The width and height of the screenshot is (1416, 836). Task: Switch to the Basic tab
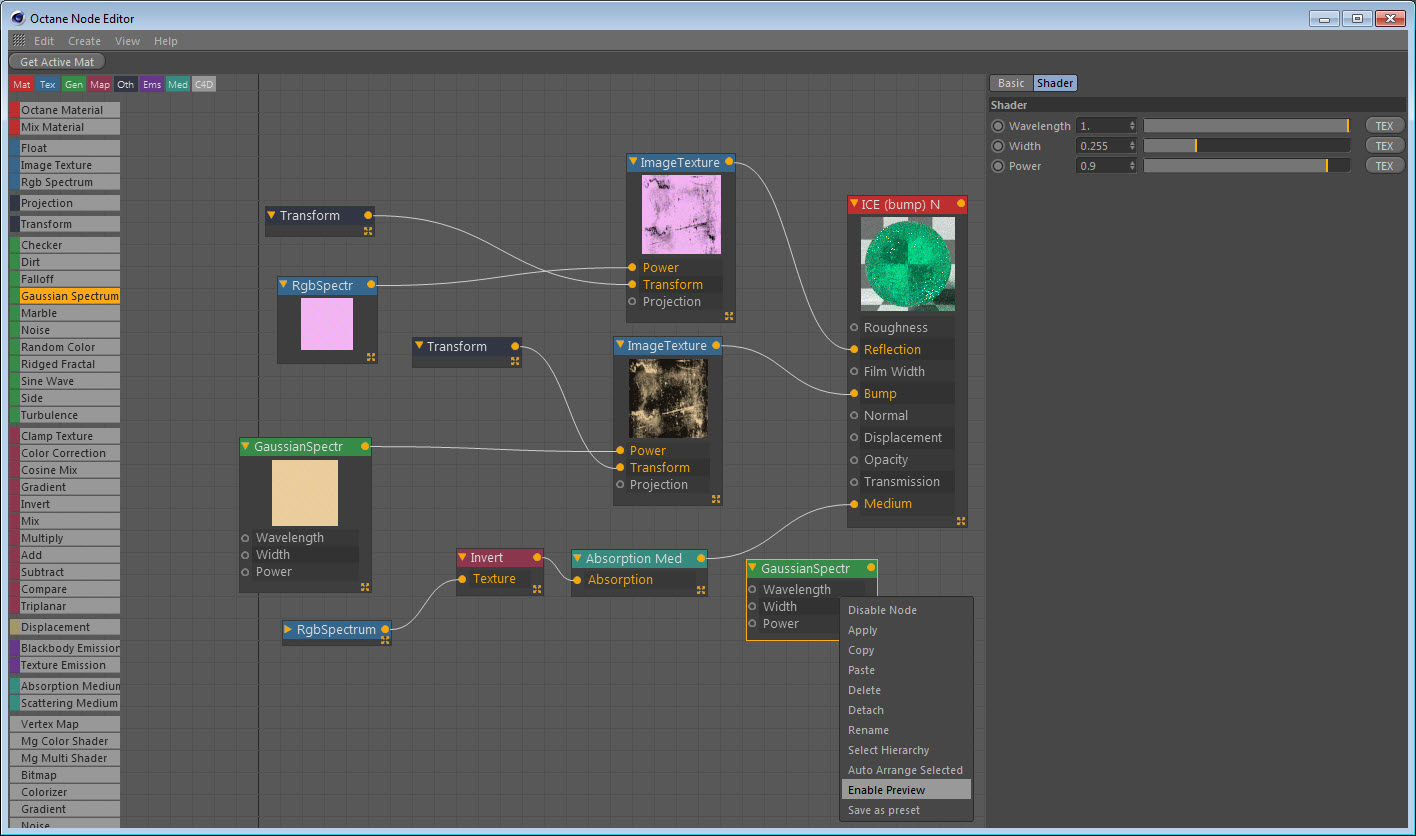tap(1011, 83)
